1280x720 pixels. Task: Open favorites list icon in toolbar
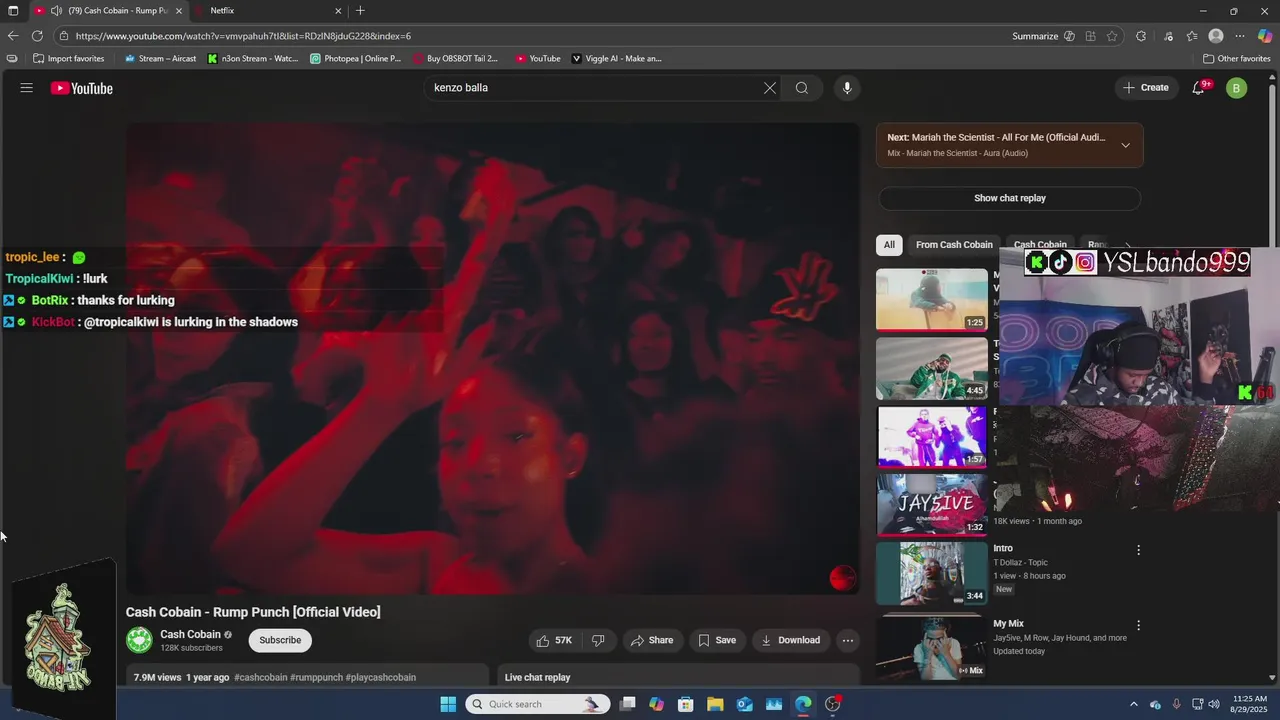1192,36
